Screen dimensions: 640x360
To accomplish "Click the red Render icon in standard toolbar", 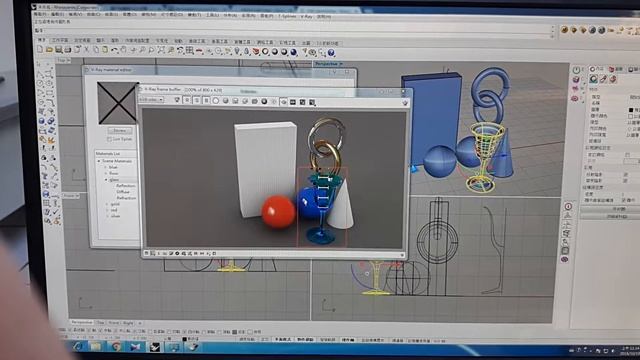I will pyautogui.click(x=256, y=52).
